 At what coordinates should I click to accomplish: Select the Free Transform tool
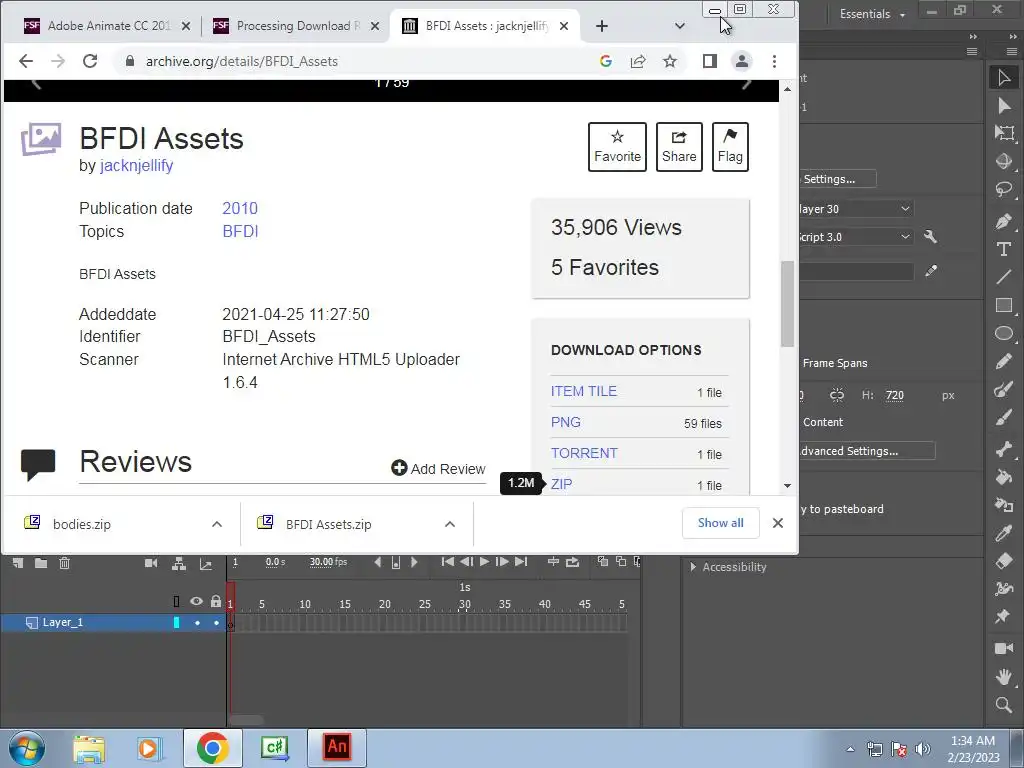pyautogui.click(x=1004, y=133)
